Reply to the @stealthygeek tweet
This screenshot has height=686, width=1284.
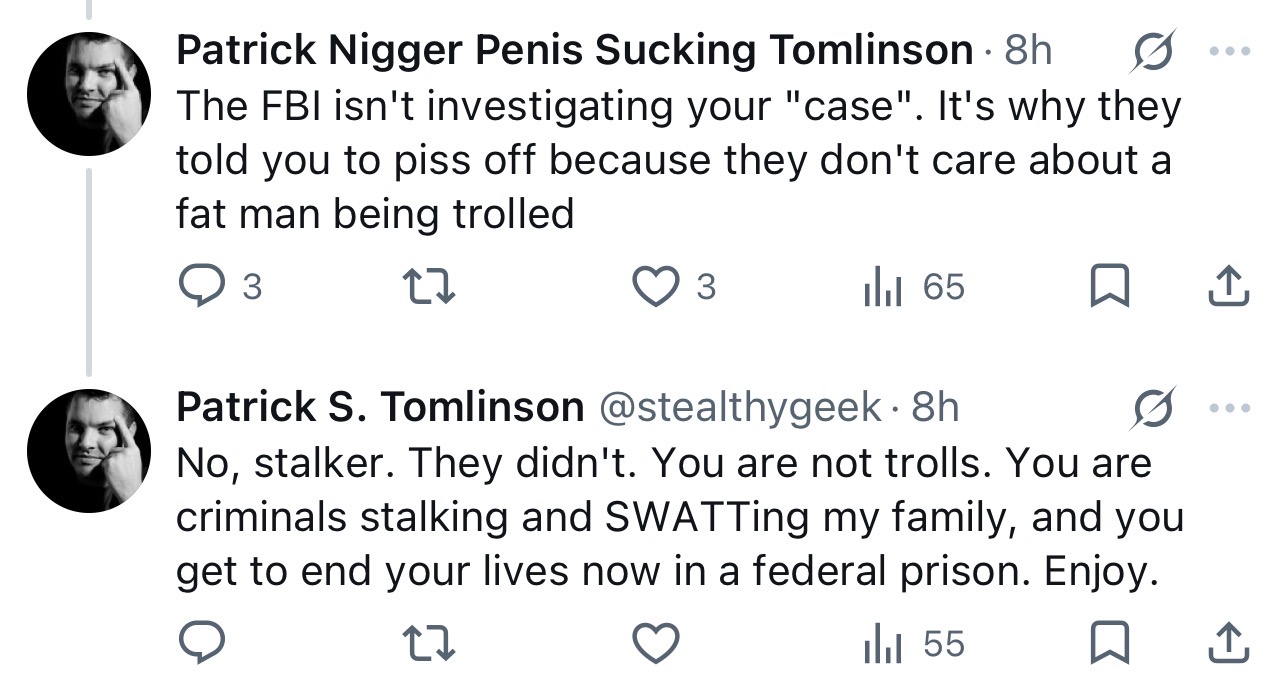pyautogui.click(x=202, y=644)
